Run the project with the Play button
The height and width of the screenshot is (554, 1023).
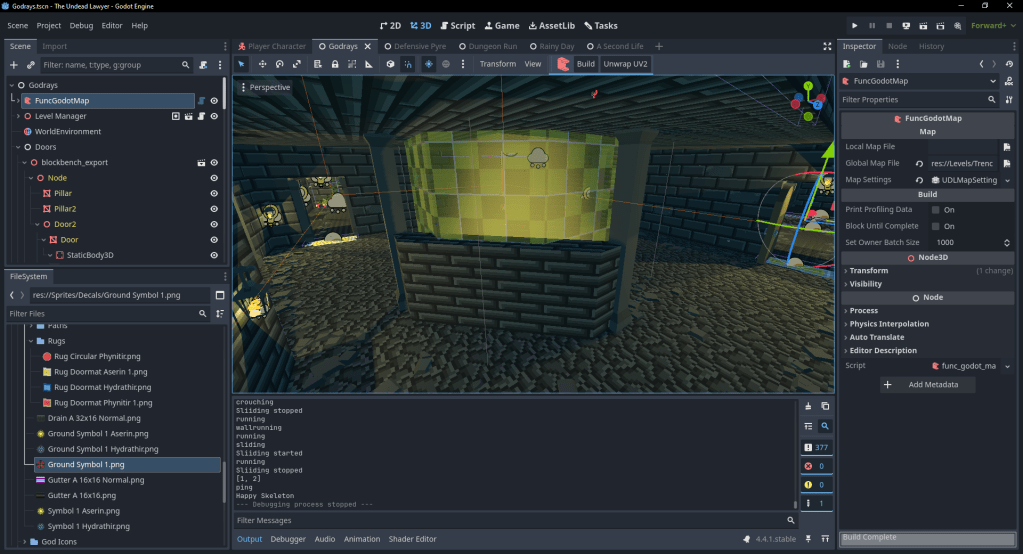point(854,25)
